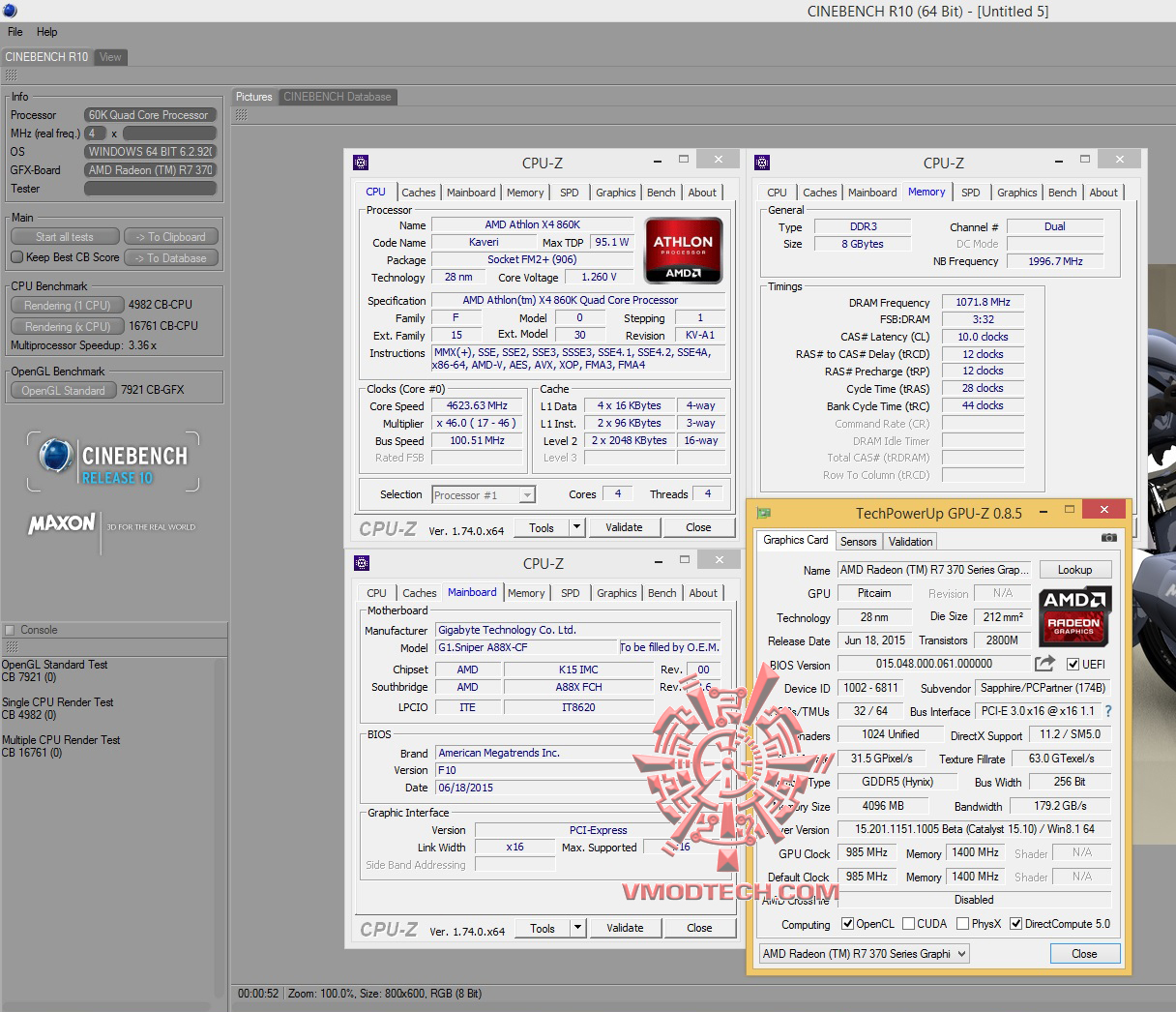
Task: Click Close button in GPU-Z
Action: click(1085, 954)
